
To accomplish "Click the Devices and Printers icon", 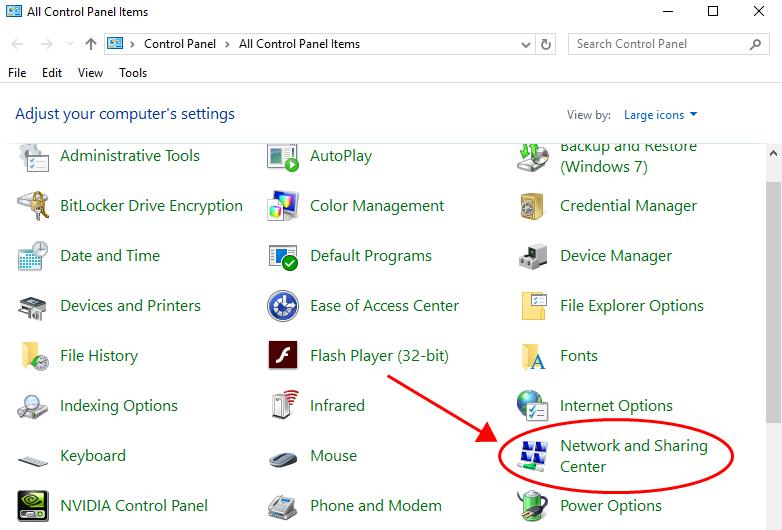I will pyautogui.click(x=32, y=308).
